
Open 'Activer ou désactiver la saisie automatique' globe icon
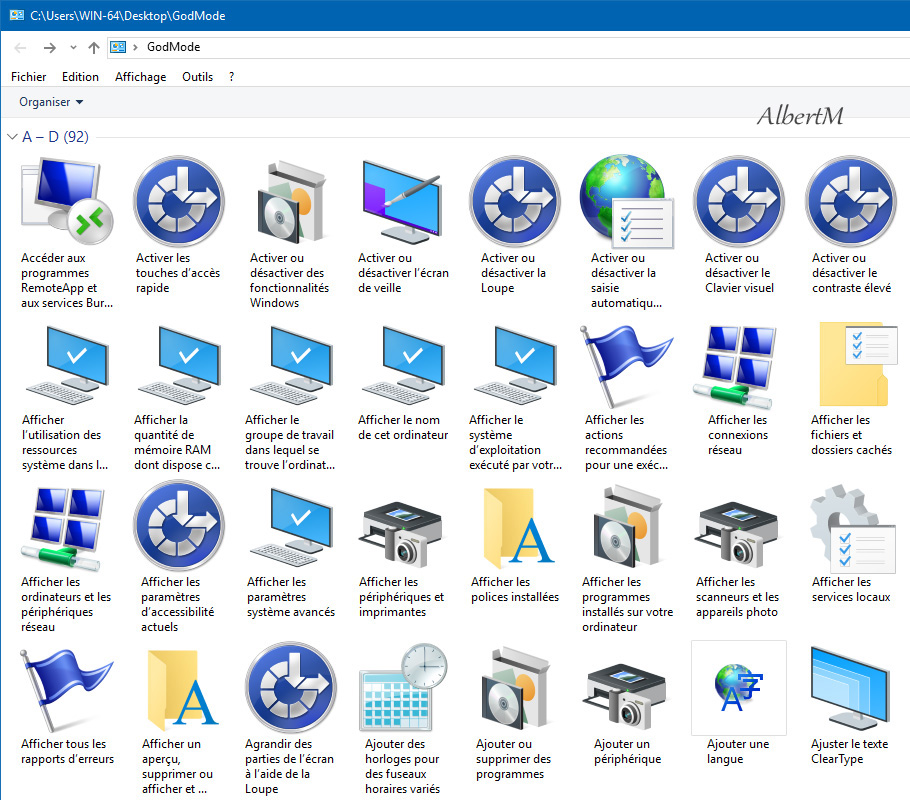pos(627,201)
